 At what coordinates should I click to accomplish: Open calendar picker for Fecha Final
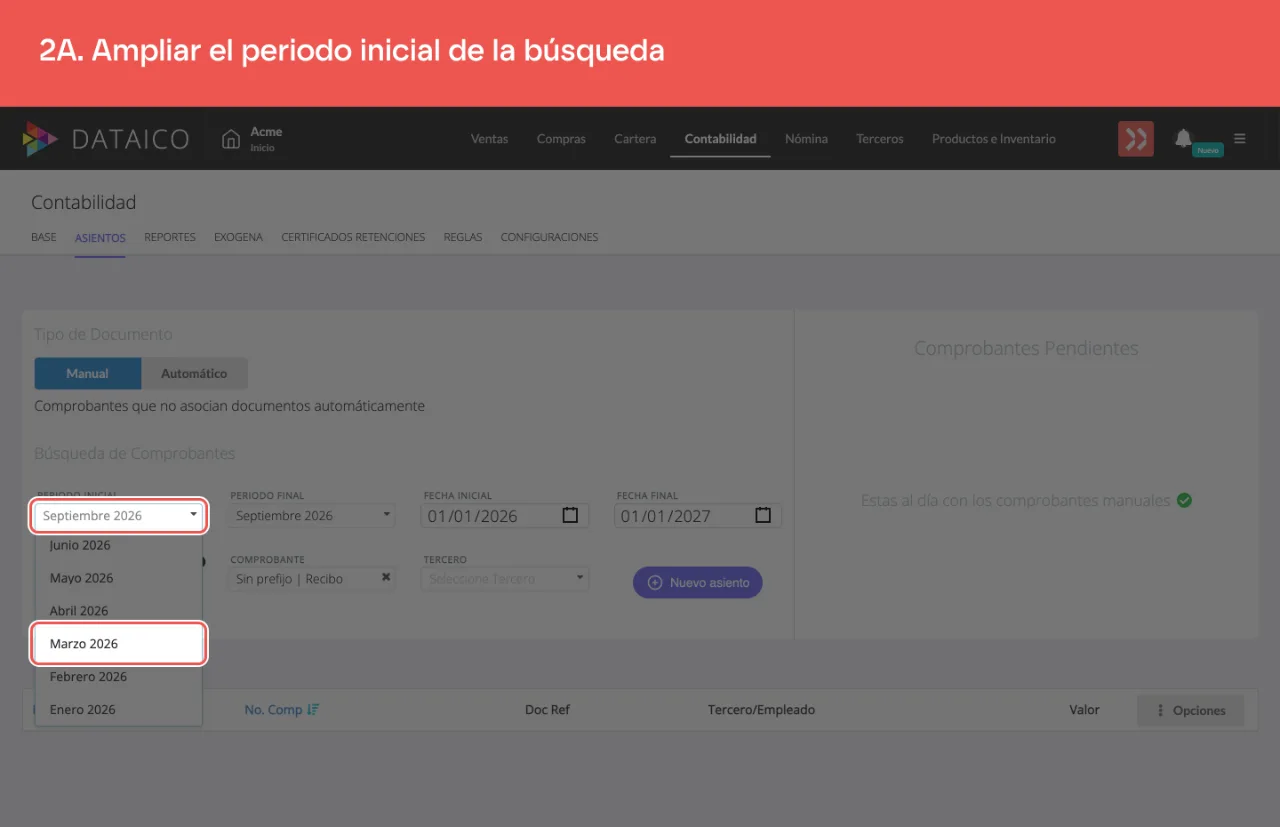763,516
